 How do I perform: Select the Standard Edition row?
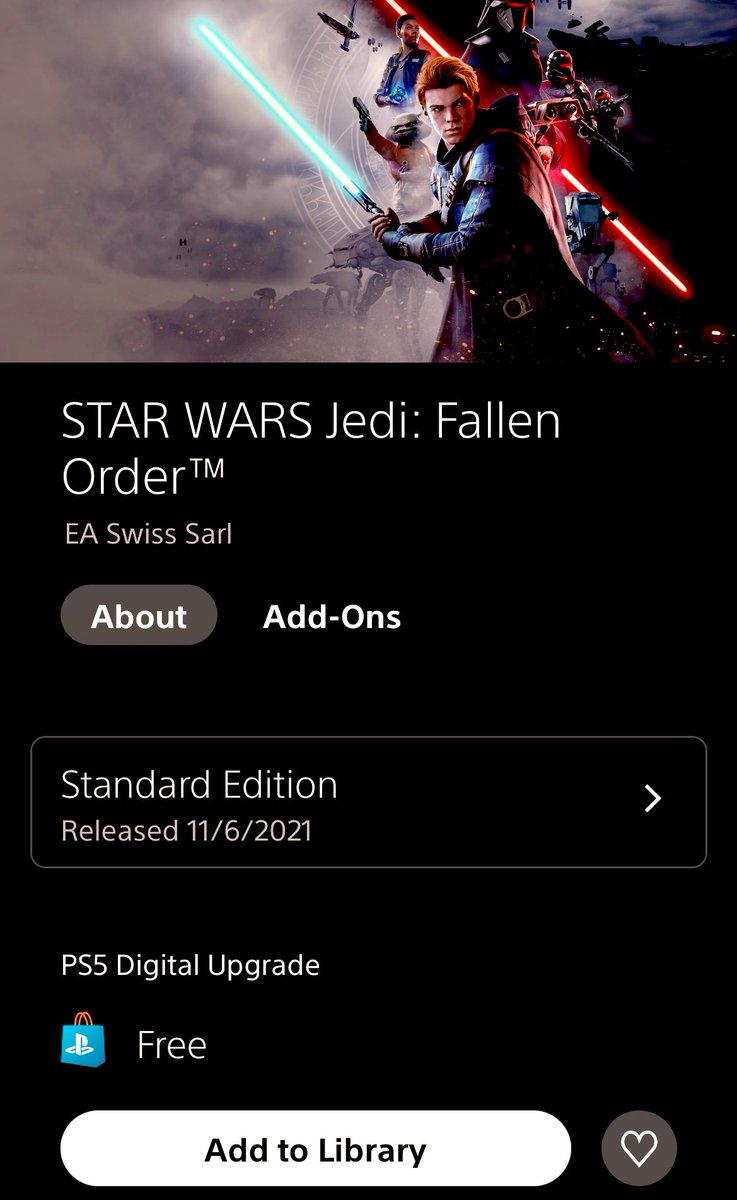coord(369,802)
